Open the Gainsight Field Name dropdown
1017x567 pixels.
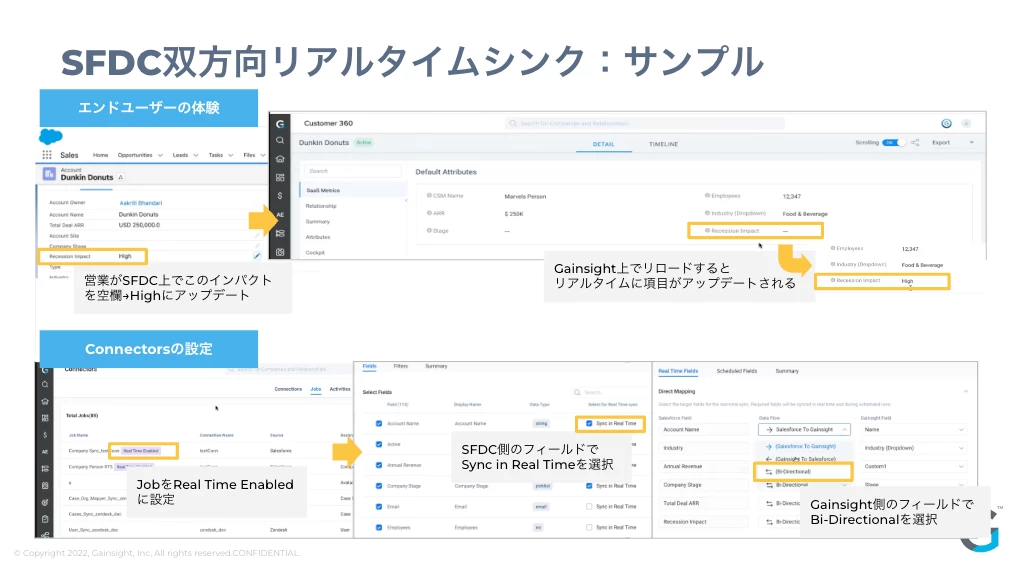tap(914, 429)
